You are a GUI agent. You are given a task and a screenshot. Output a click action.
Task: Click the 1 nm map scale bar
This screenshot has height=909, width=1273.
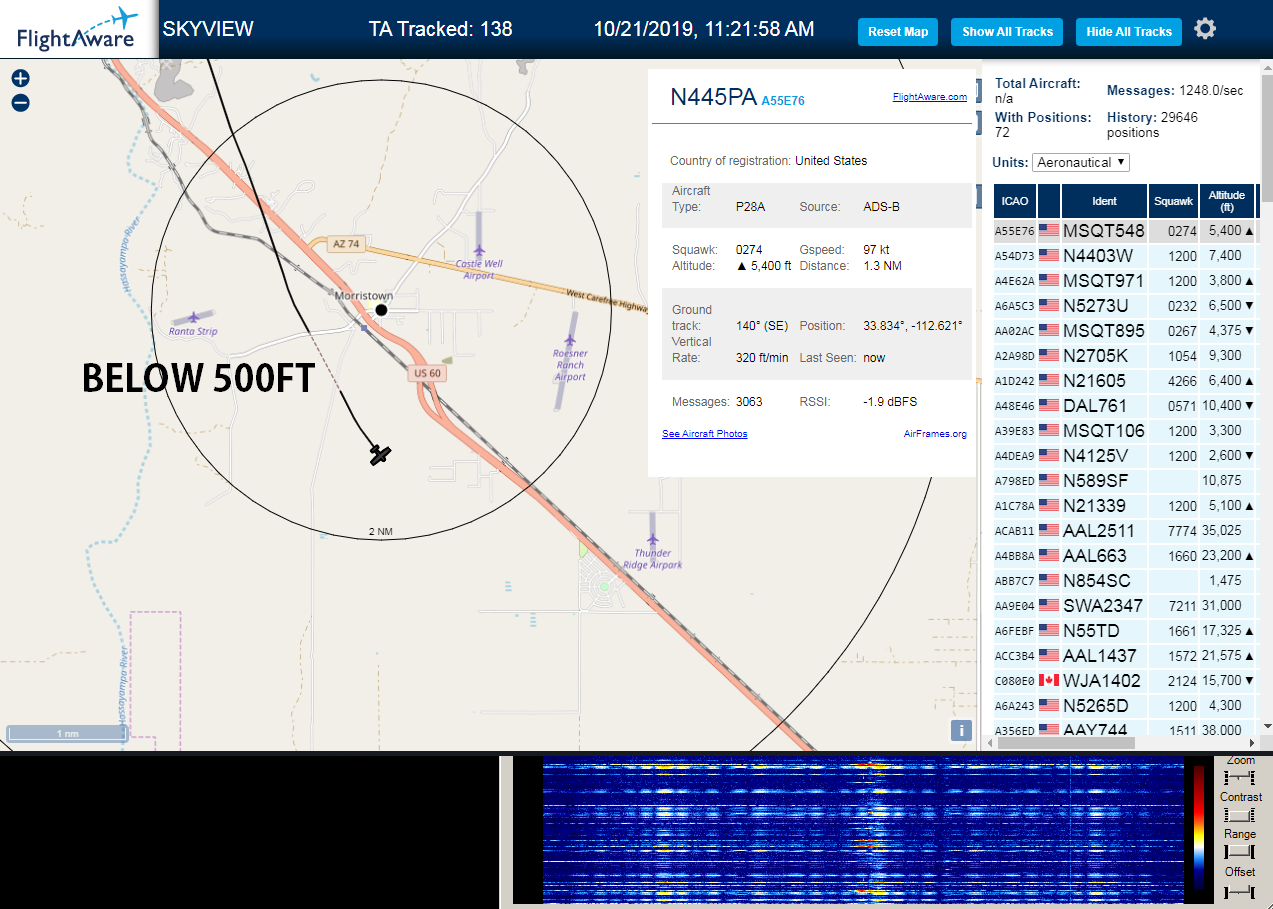tap(67, 734)
